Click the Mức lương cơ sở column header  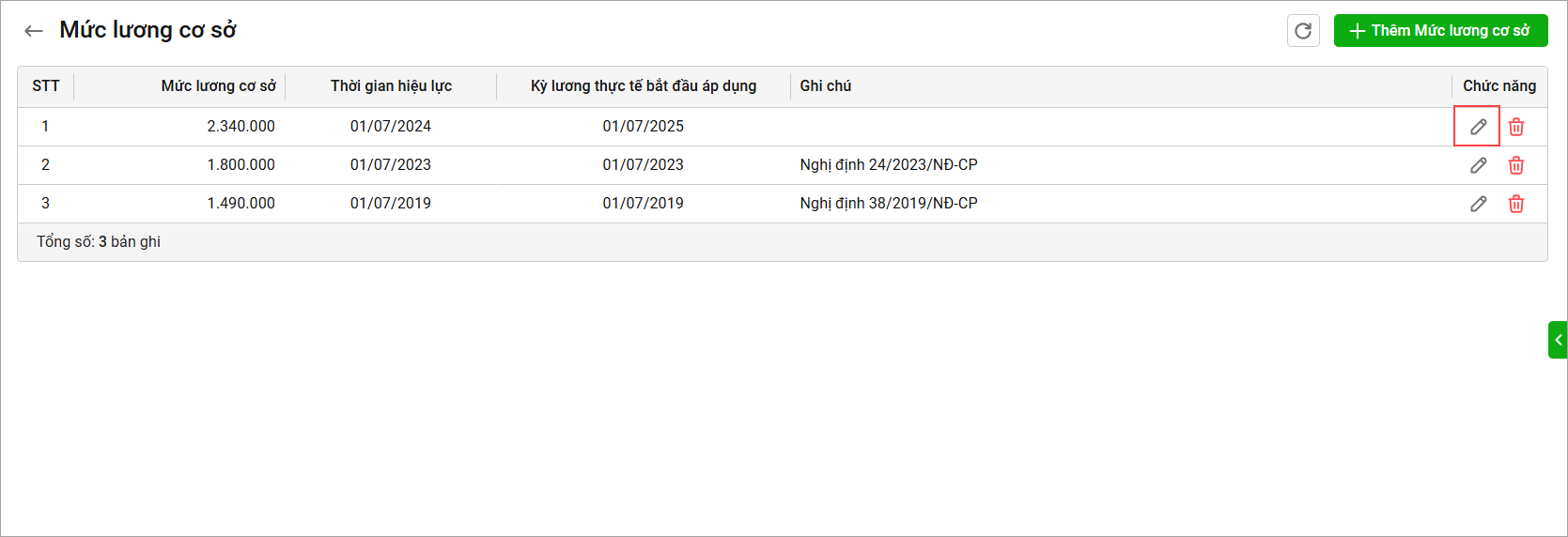218,86
